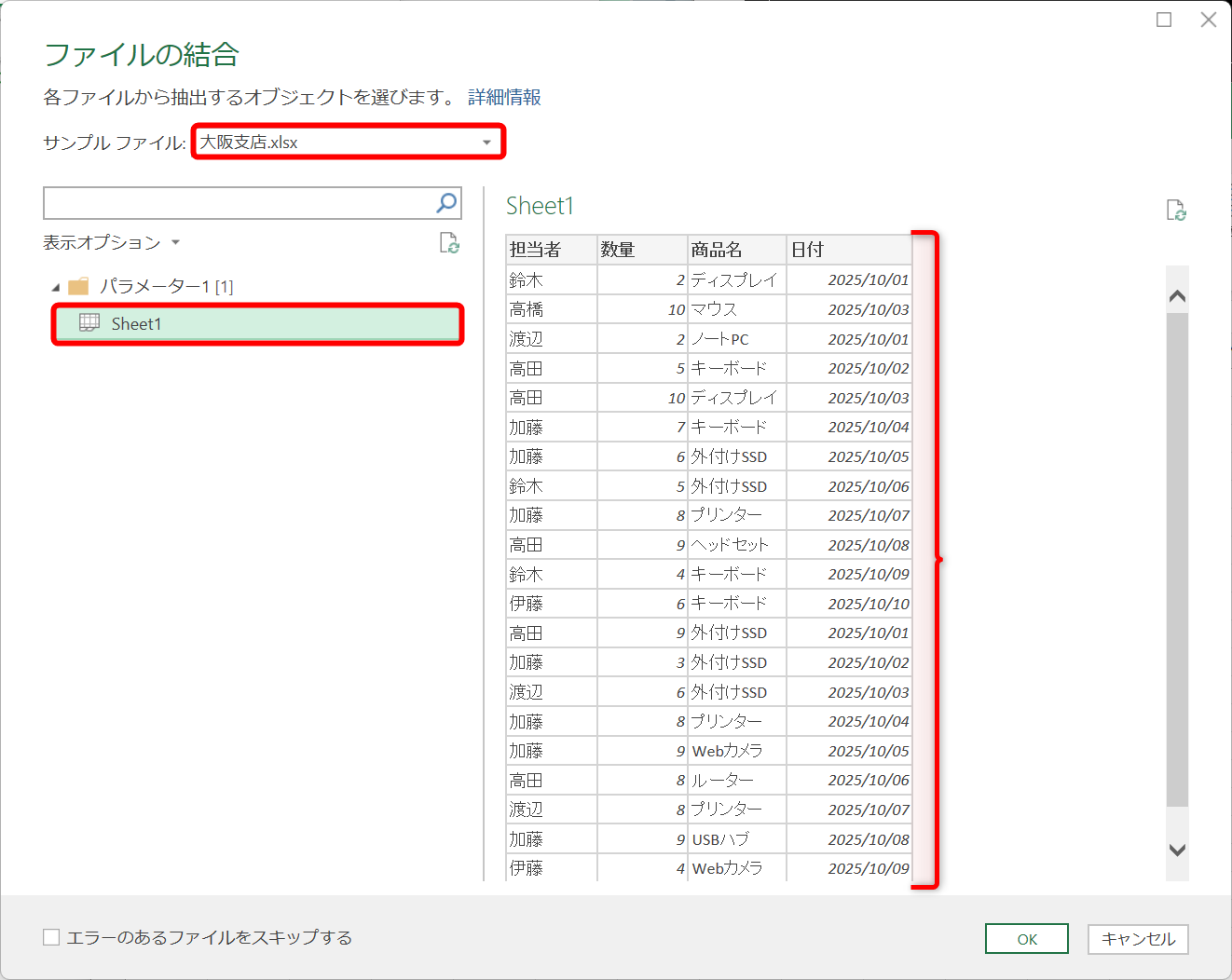Click the 担当者 column header
Viewport: 1232px width, 980px height.
536,249
